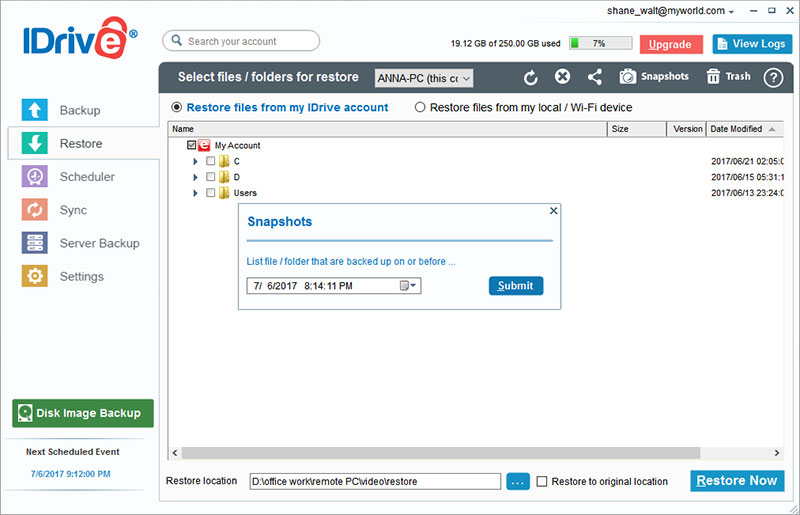This screenshot has height=515, width=800.
Task: Enable Restore to original location checkbox
Action: tap(542, 481)
